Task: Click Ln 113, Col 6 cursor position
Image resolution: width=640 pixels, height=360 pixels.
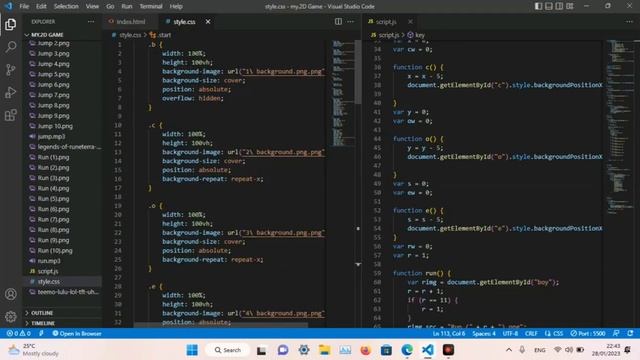Action: pos(449,333)
